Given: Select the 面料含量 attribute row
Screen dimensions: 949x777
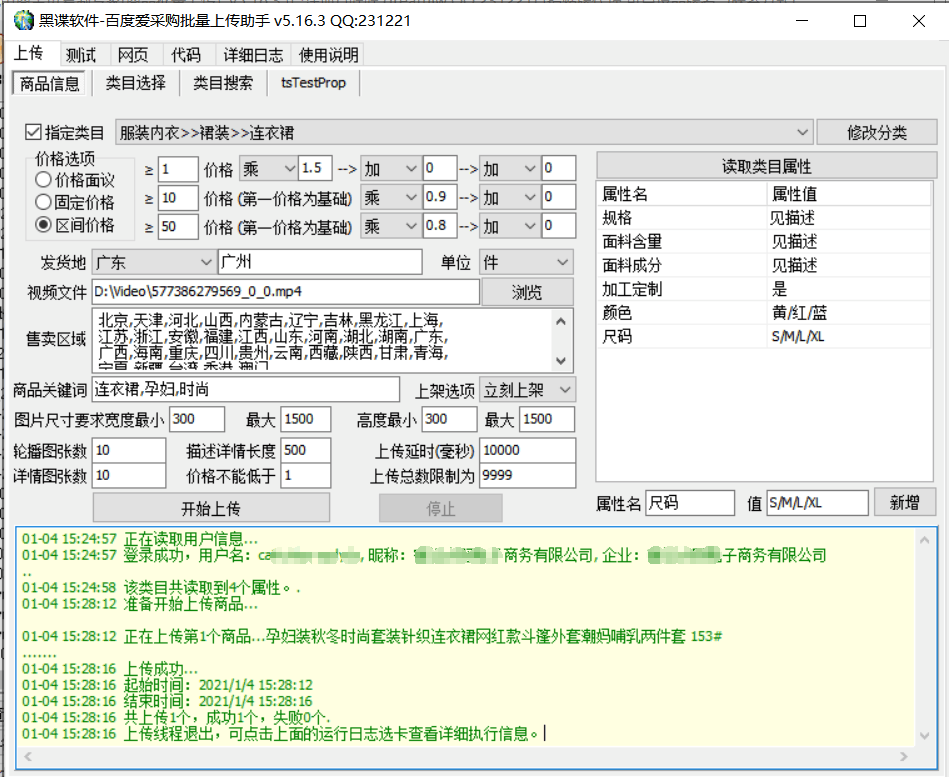Looking at the screenshot, I should (764, 241).
